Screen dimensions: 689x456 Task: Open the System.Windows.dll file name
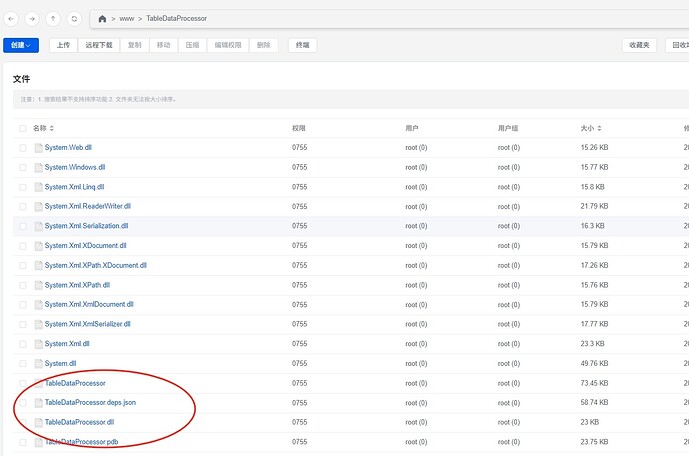click(75, 167)
